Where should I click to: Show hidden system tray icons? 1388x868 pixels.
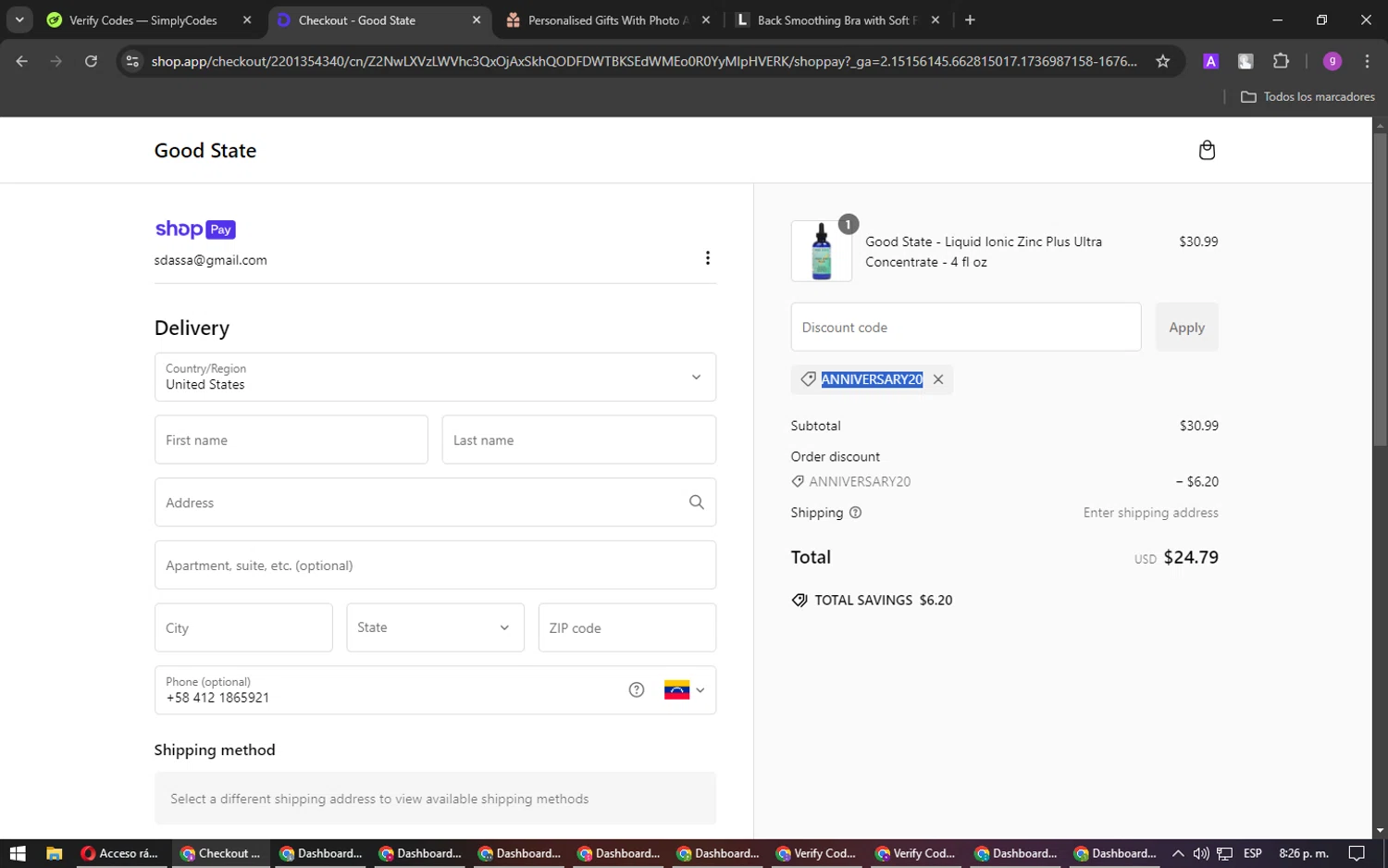pyautogui.click(x=1177, y=853)
